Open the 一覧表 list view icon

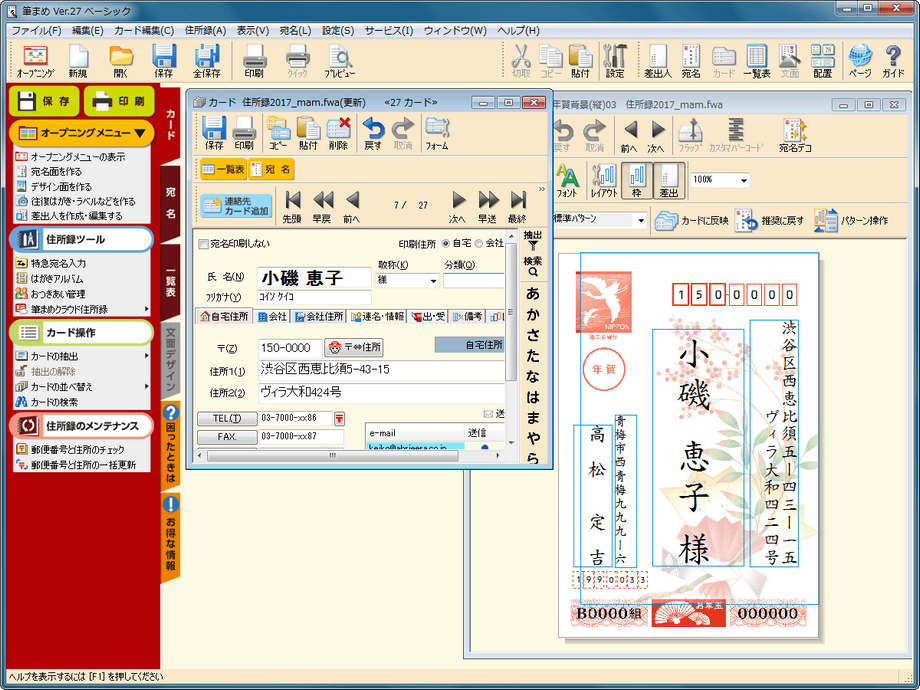point(757,62)
